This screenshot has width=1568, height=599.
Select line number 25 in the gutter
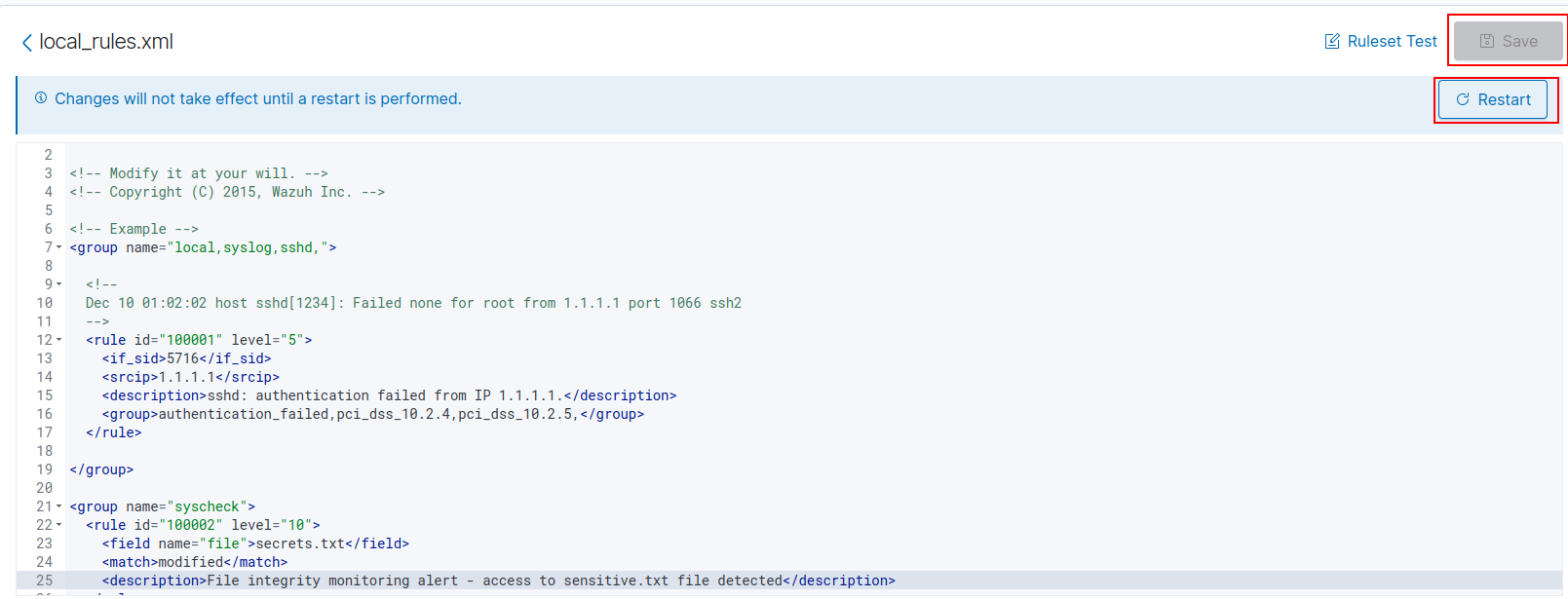click(x=45, y=580)
